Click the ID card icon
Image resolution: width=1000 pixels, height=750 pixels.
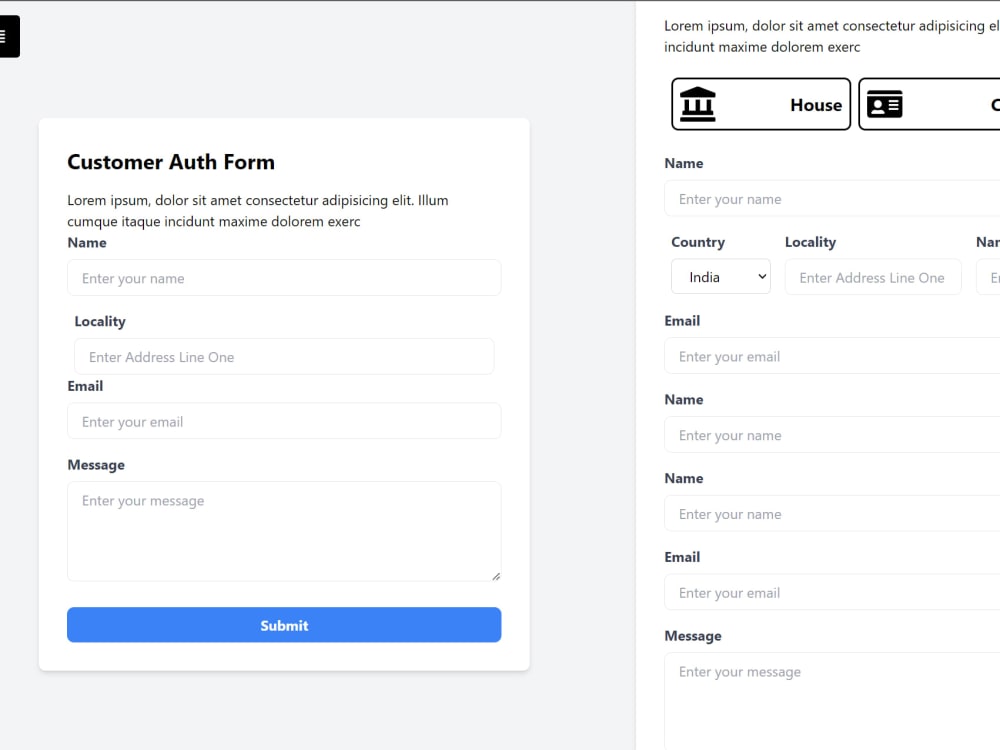pos(885,104)
